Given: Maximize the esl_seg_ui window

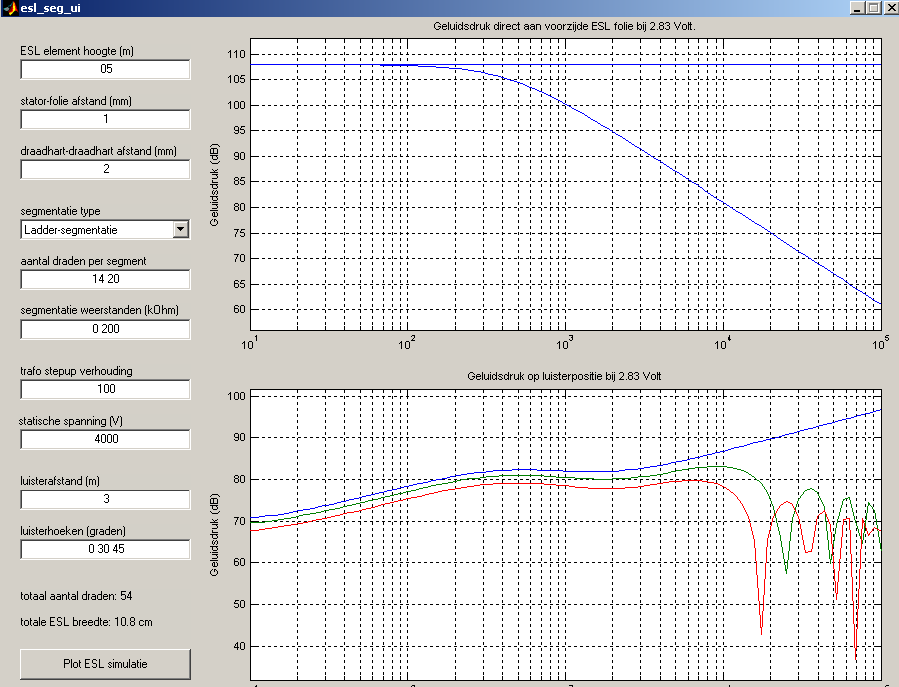Looking at the screenshot, I should click(873, 8).
